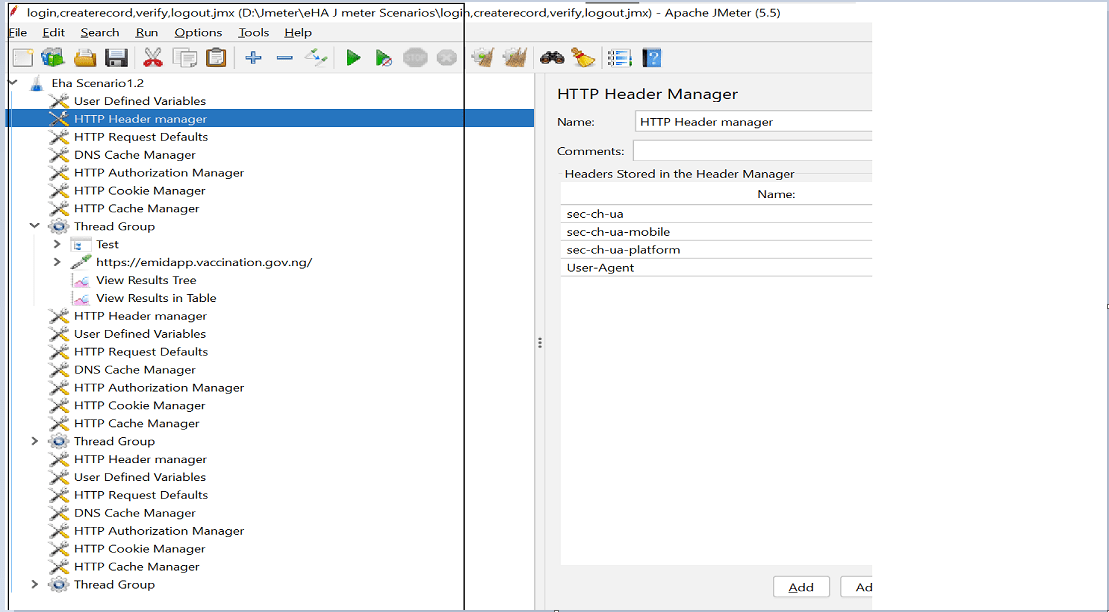Image resolution: width=1109 pixels, height=612 pixels.
Task: Click the Cut scissors icon
Action: [x=152, y=58]
